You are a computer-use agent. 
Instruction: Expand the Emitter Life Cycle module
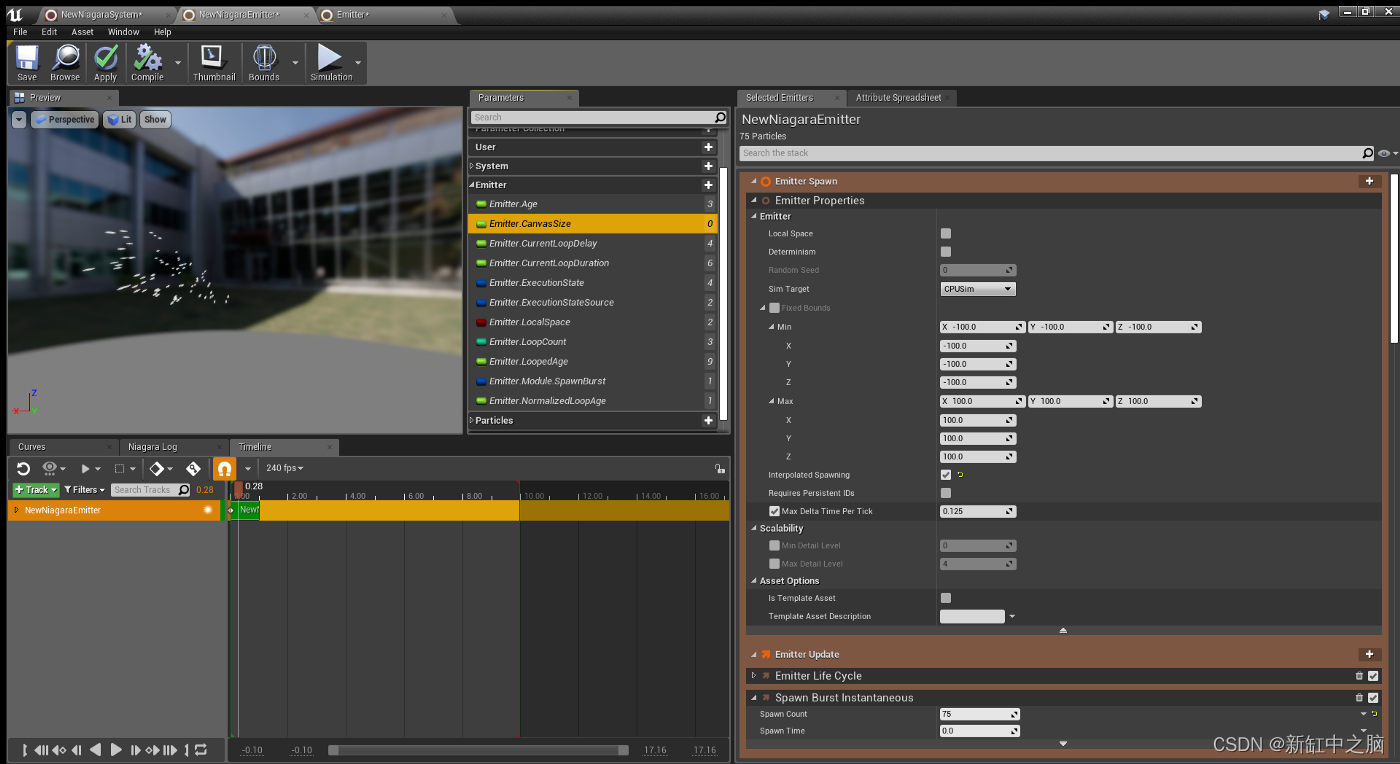tap(754, 676)
